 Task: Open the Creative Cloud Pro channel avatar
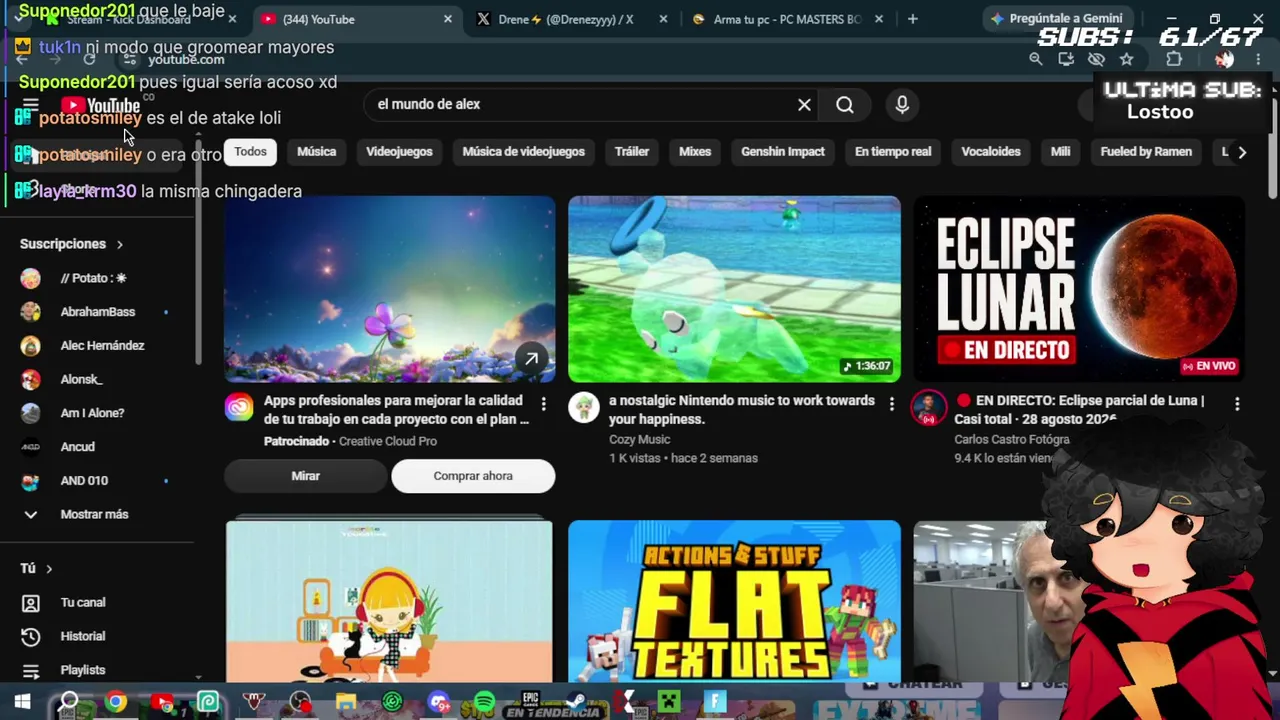(x=239, y=407)
